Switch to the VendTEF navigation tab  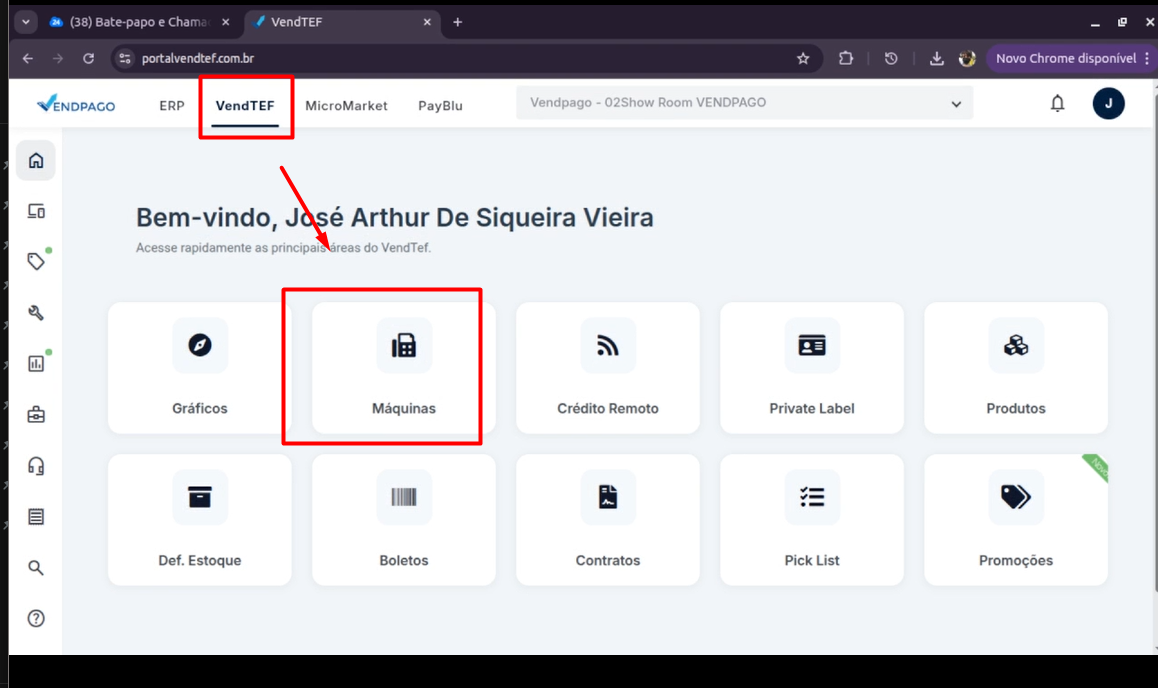tap(244, 106)
